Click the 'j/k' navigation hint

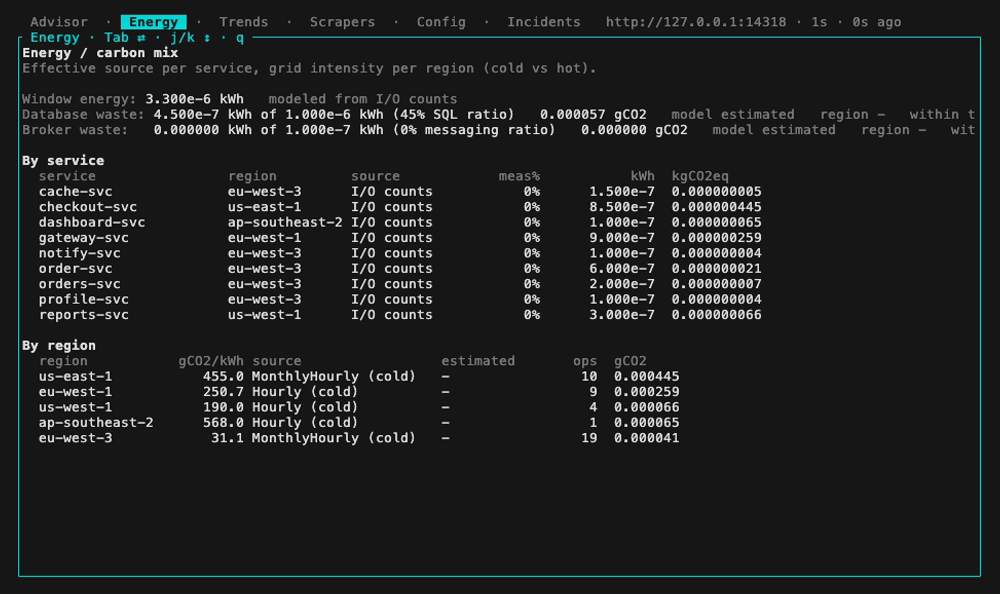[x=182, y=38]
